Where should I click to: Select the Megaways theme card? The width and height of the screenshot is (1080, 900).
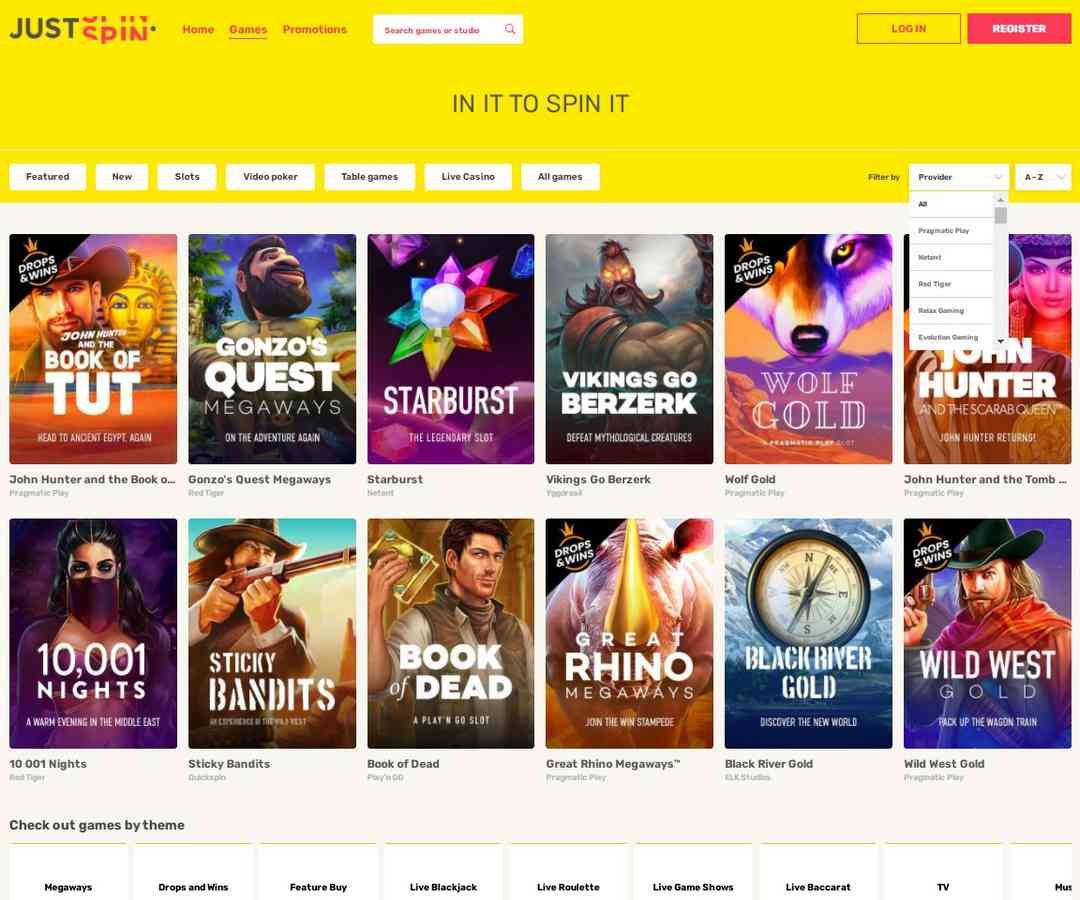68,873
